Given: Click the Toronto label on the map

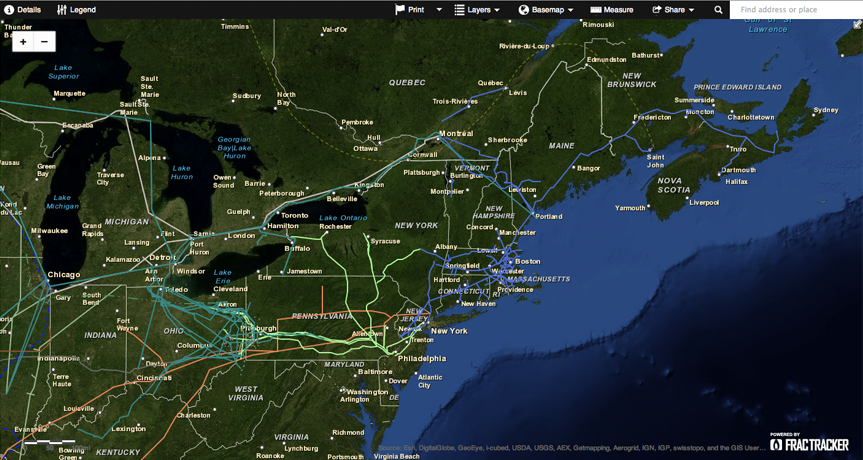Looking at the screenshot, I should coord(294,215).
